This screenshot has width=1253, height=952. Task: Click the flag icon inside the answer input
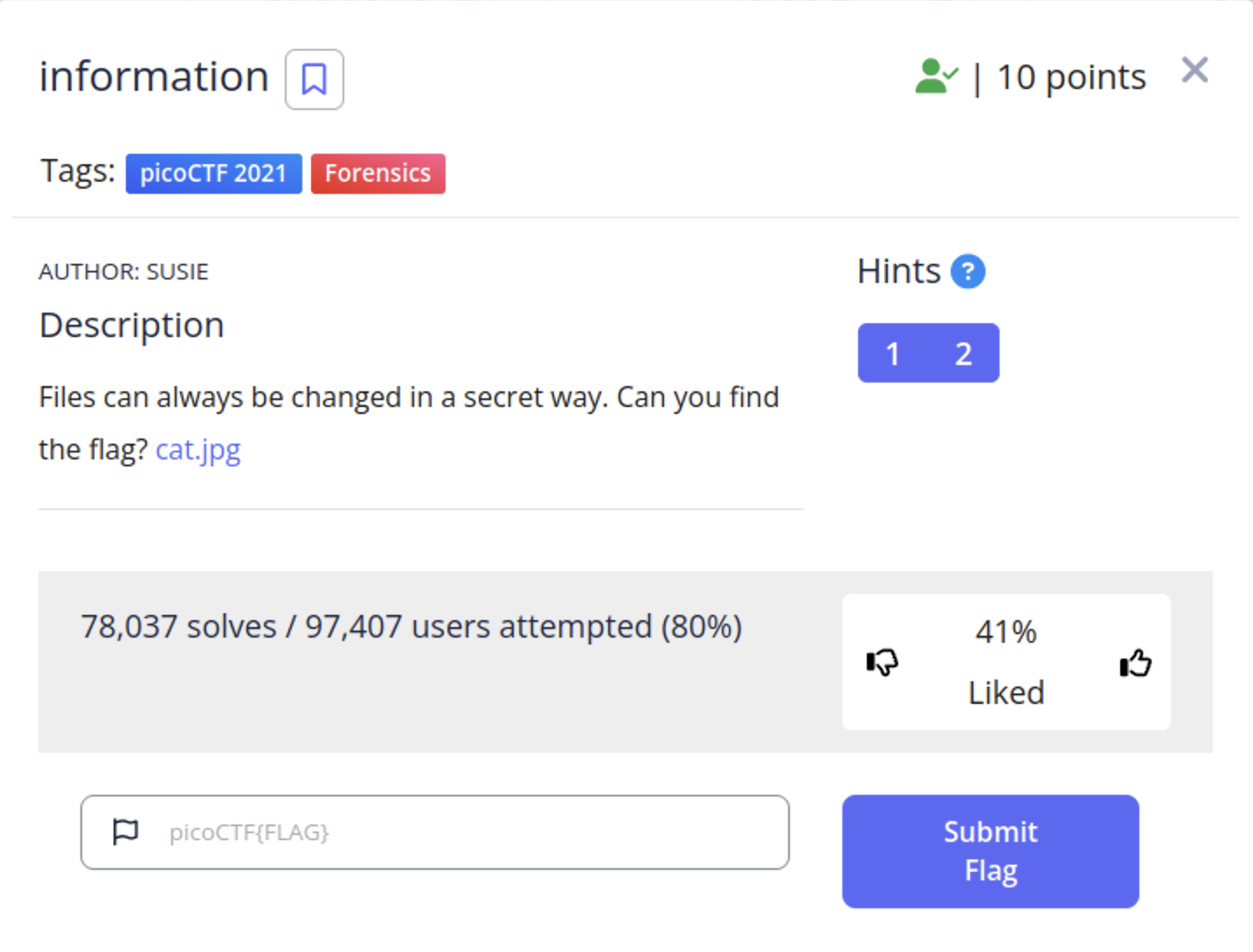[125, 831]
